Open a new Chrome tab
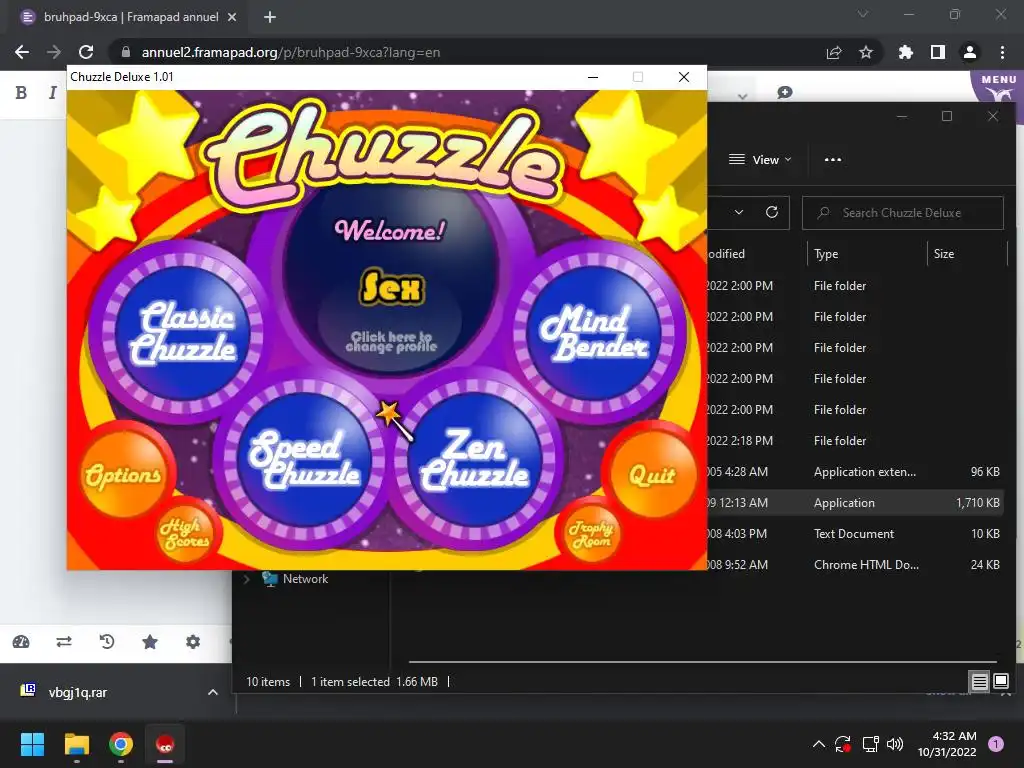This screenshot has width=1024, height=768. (x=270, y=18)
